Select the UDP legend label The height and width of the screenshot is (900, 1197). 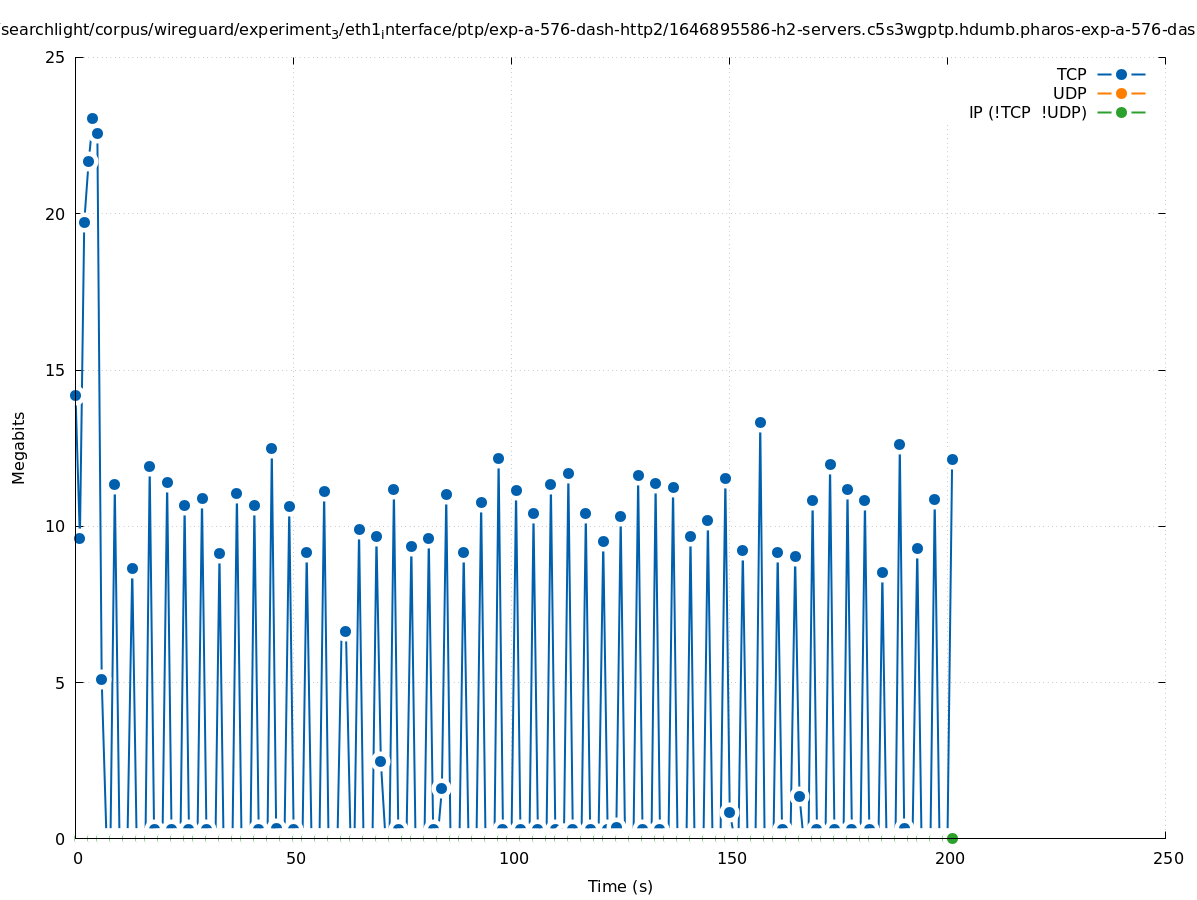tap(1069, 94)
